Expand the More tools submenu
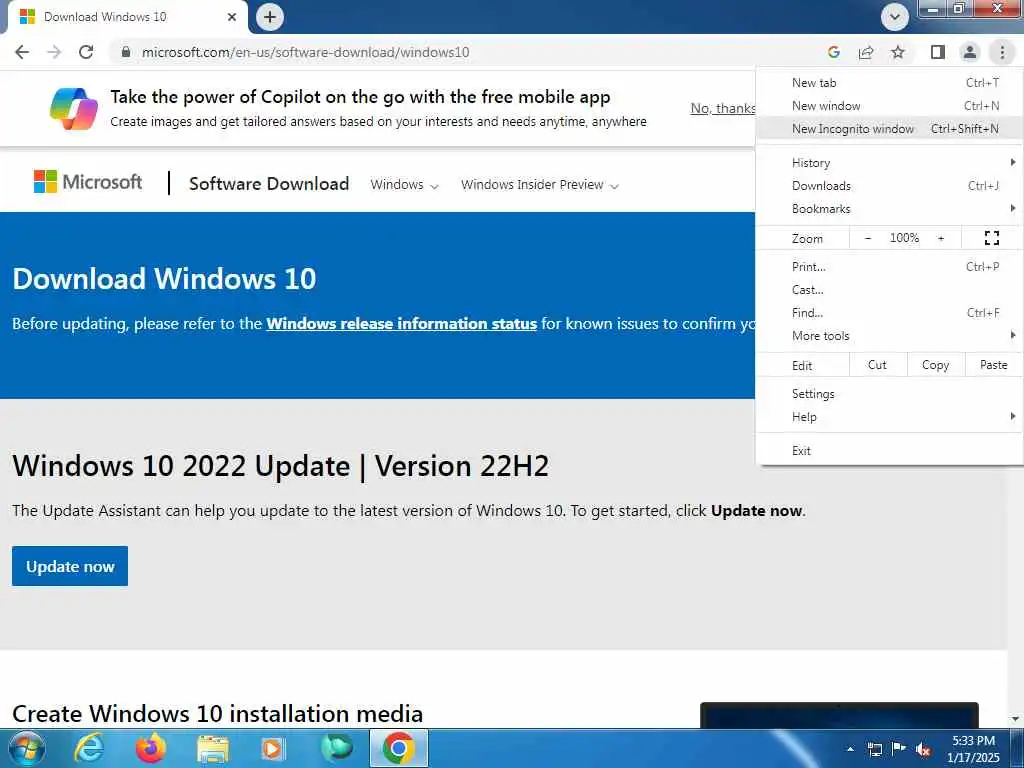This screenshot has height=768, width=1024. [889, 336]
